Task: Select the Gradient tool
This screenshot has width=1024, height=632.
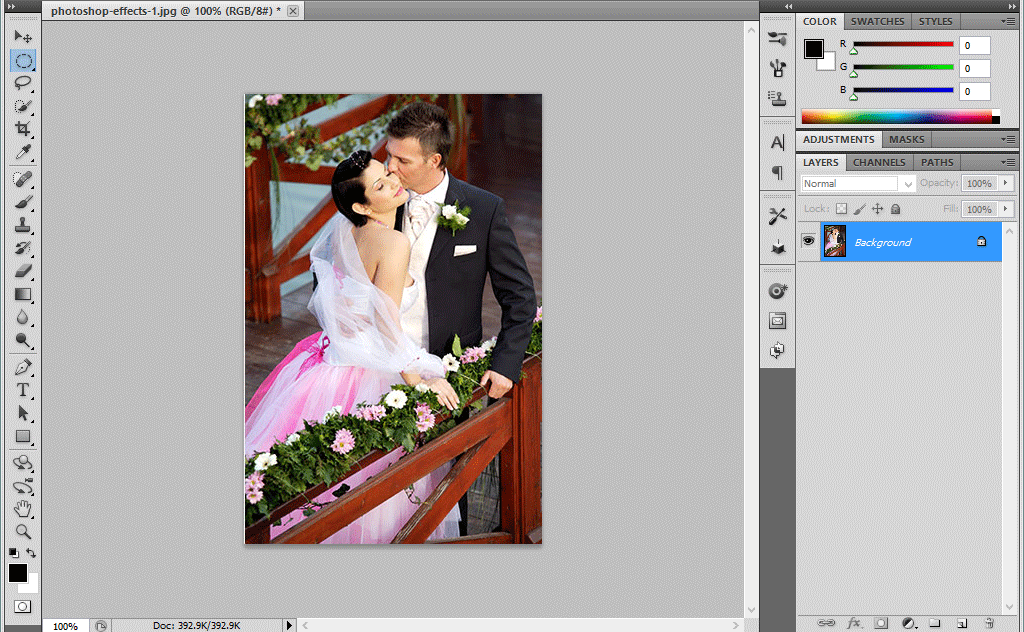Action: pos(23,294)
